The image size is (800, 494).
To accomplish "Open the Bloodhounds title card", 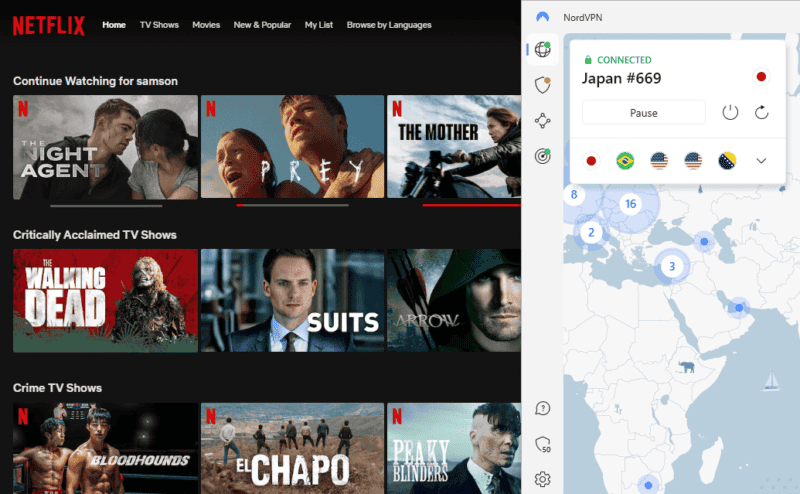I will pyautogui.click(x=105, y=448).
